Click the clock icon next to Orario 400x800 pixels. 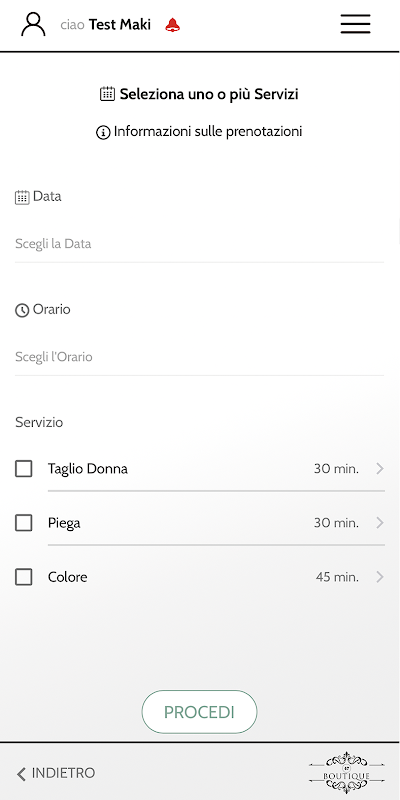point(22,310)
